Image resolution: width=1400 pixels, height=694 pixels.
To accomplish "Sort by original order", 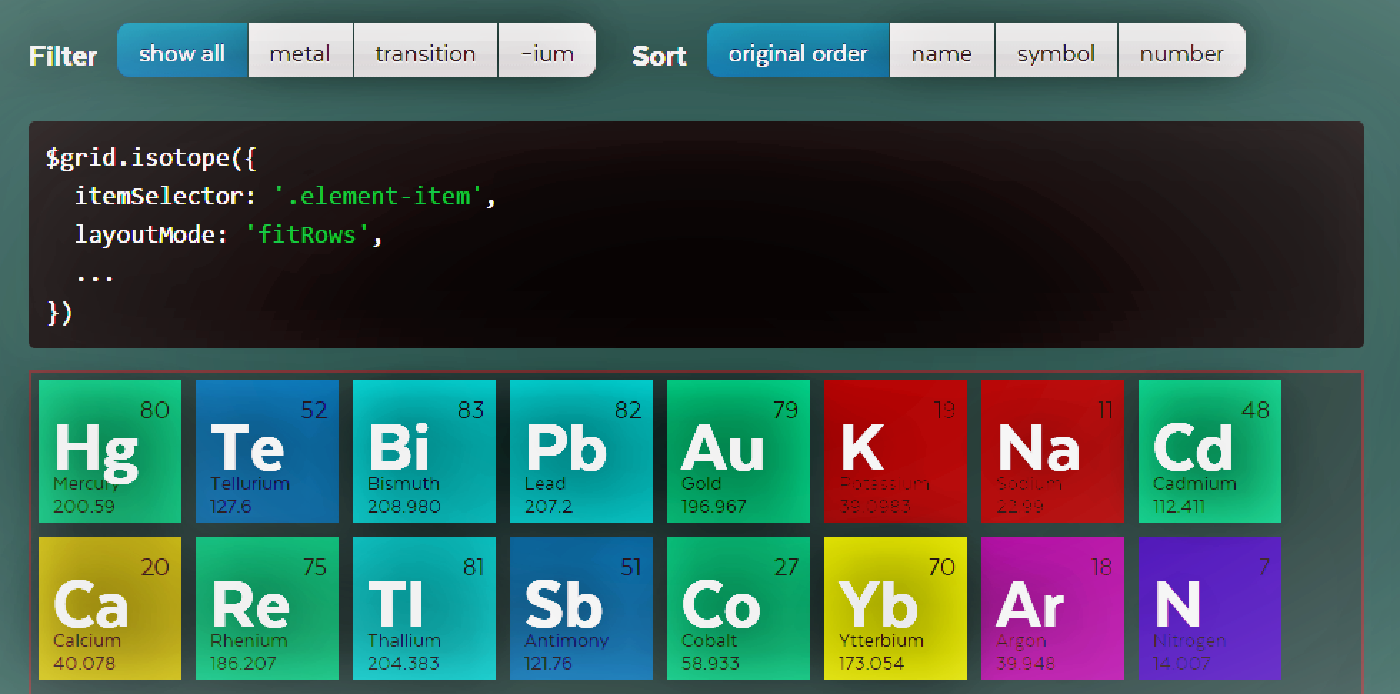I will tap(797, 52).
